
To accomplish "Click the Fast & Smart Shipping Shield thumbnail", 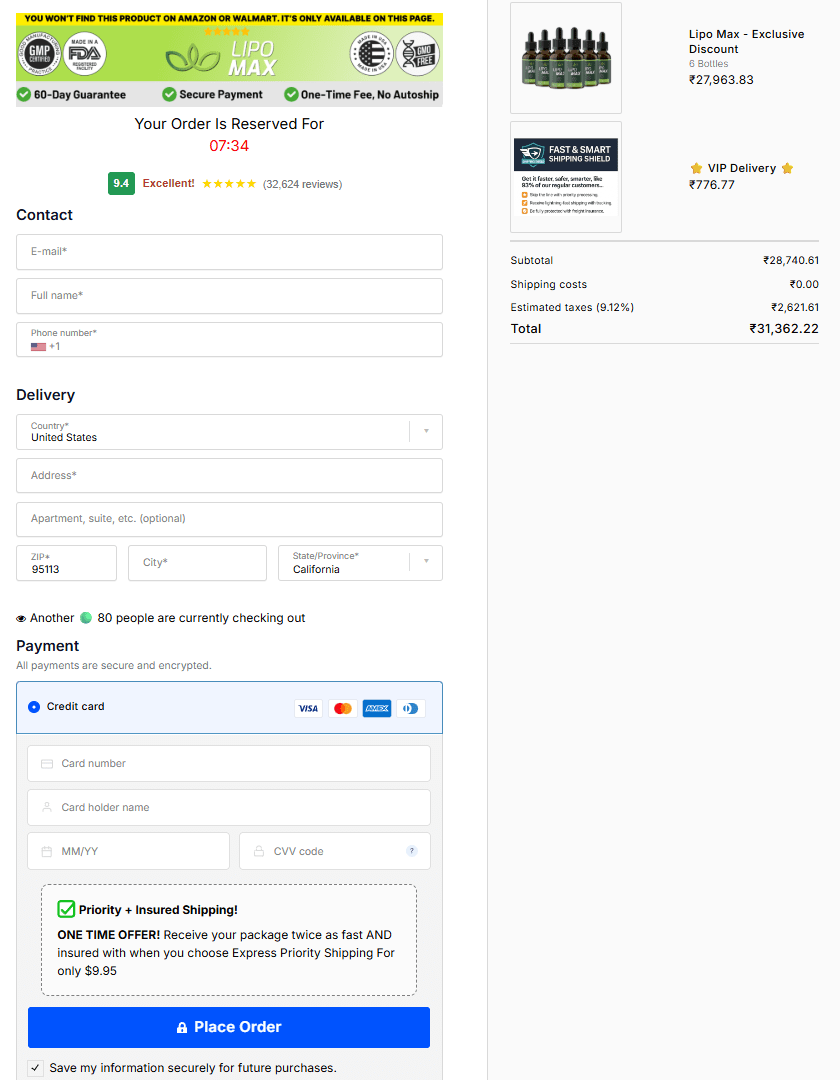I will 566,177.
